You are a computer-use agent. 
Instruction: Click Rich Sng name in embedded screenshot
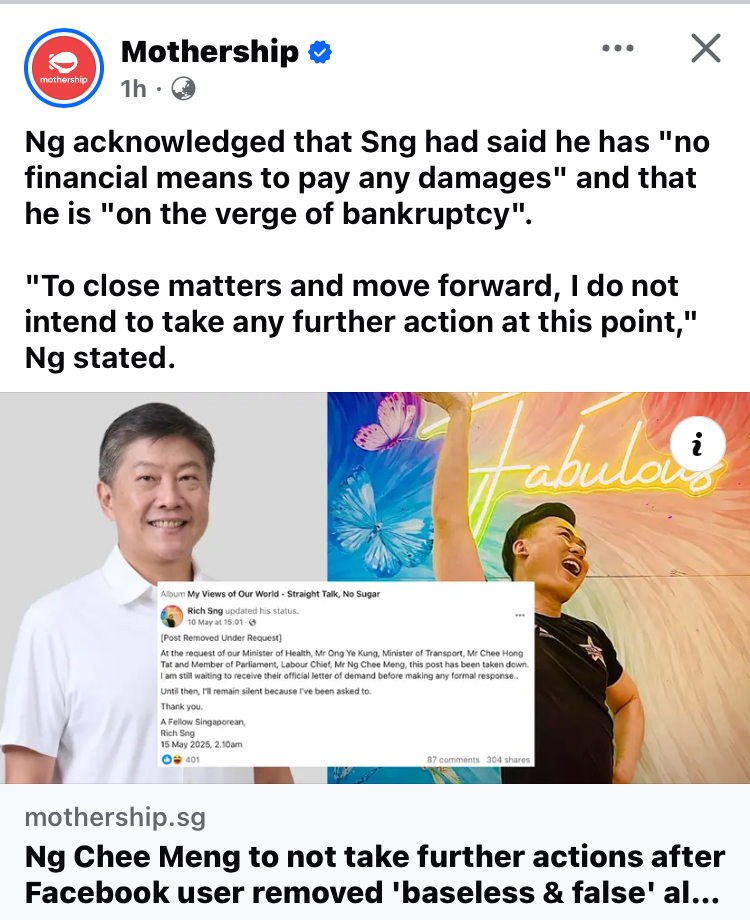click(x=205, y=611)
